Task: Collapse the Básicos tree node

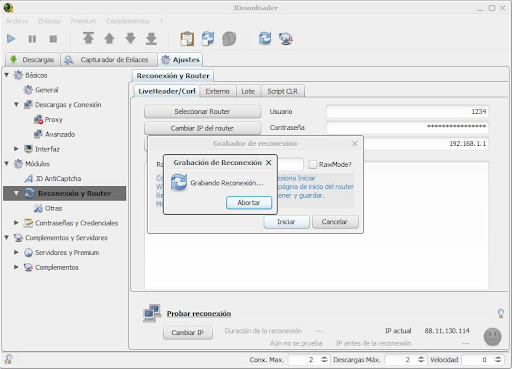Action: [6, 75]
